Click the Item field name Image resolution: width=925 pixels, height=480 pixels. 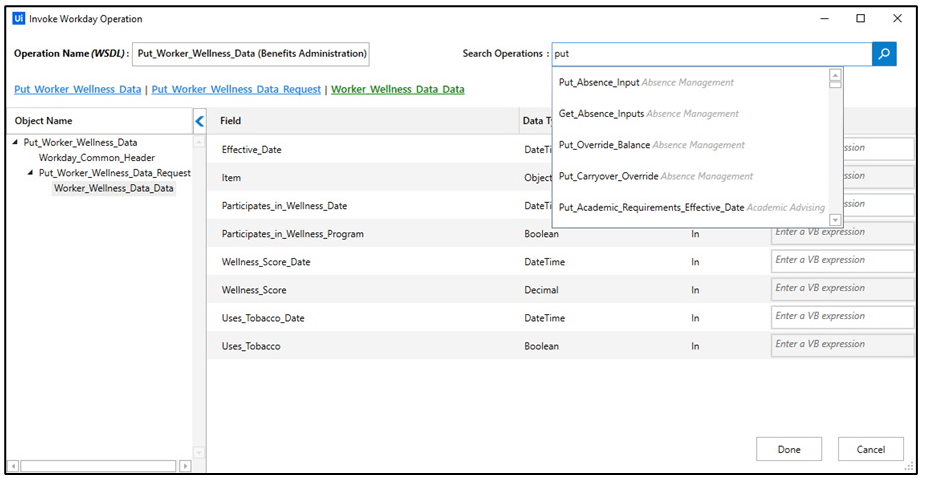point(231,177)
